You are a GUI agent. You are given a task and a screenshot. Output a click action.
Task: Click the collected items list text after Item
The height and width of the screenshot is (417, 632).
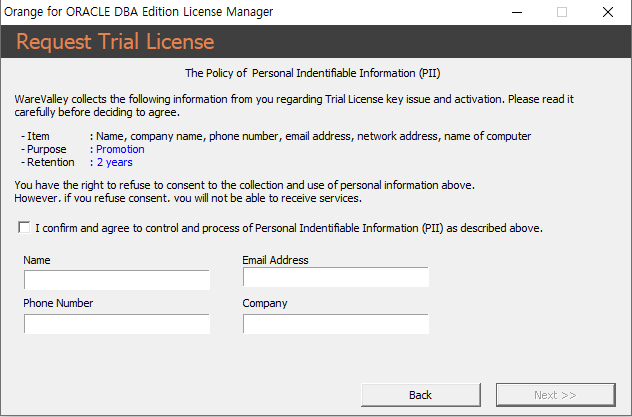pos(314,137)
